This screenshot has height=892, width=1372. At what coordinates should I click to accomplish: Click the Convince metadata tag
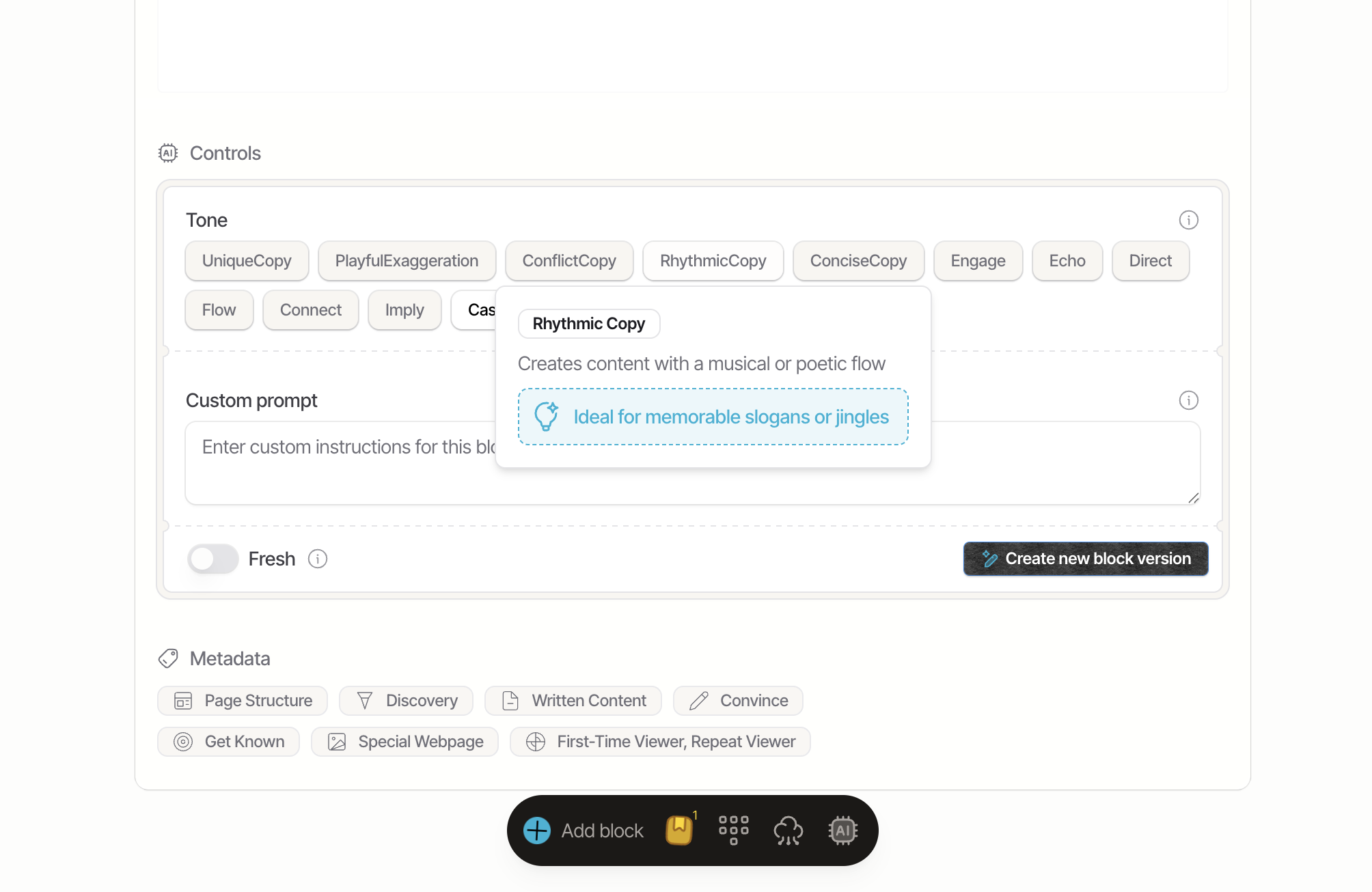coord(738,701)
